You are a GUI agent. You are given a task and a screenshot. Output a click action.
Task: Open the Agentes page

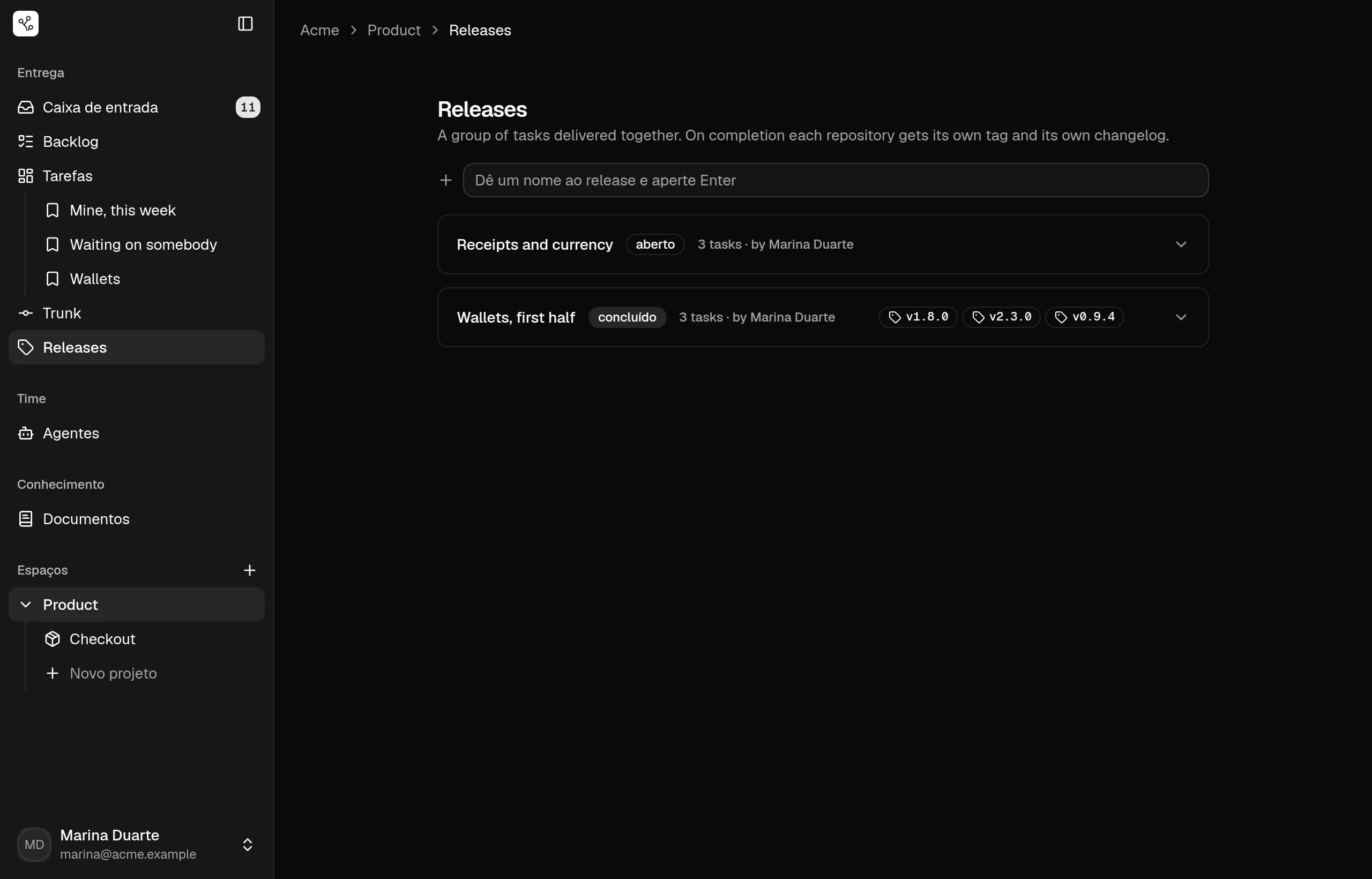pyautogui.click(x=137, y=433)
